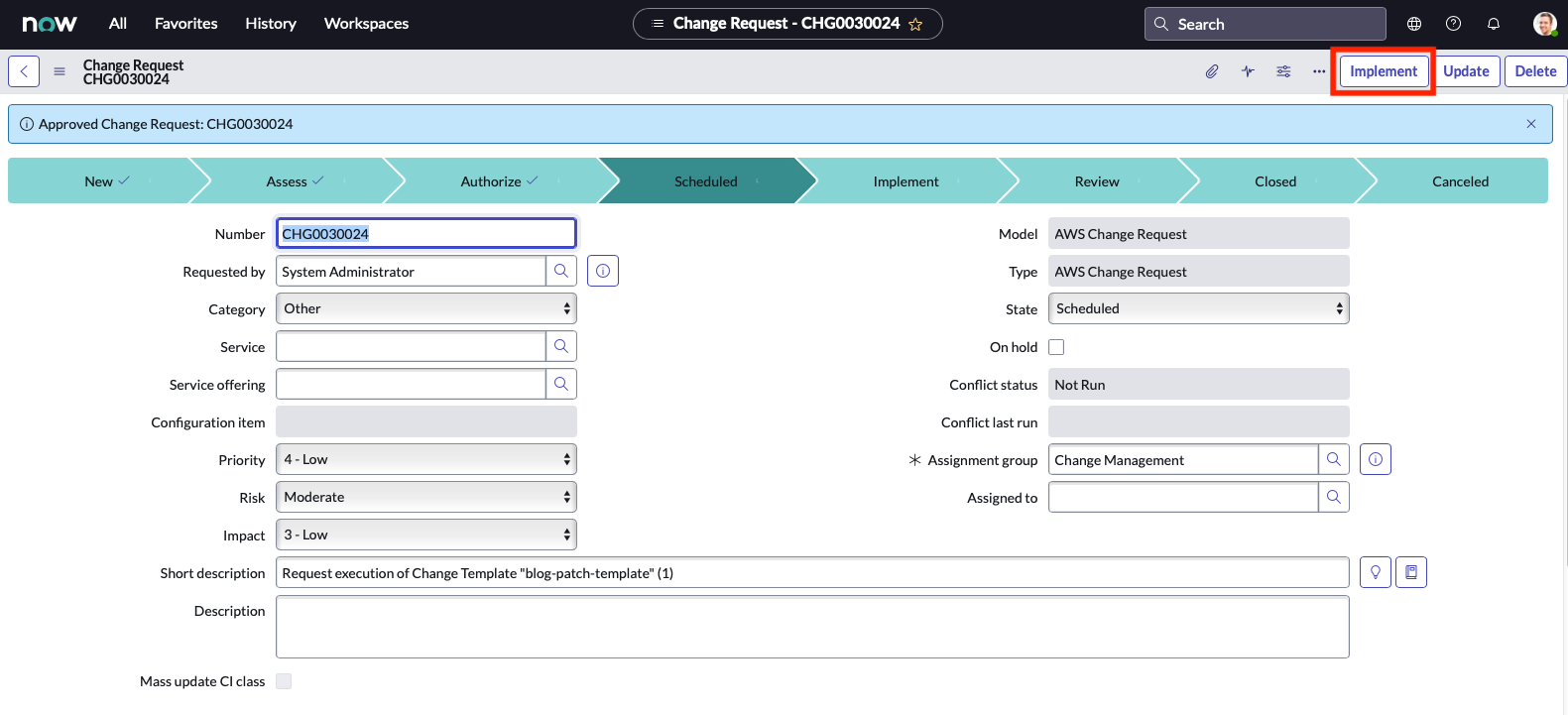Click the Model field 'AWS Change Request'
Screen dimensions: 1568x715
[x=1199, y=233]
